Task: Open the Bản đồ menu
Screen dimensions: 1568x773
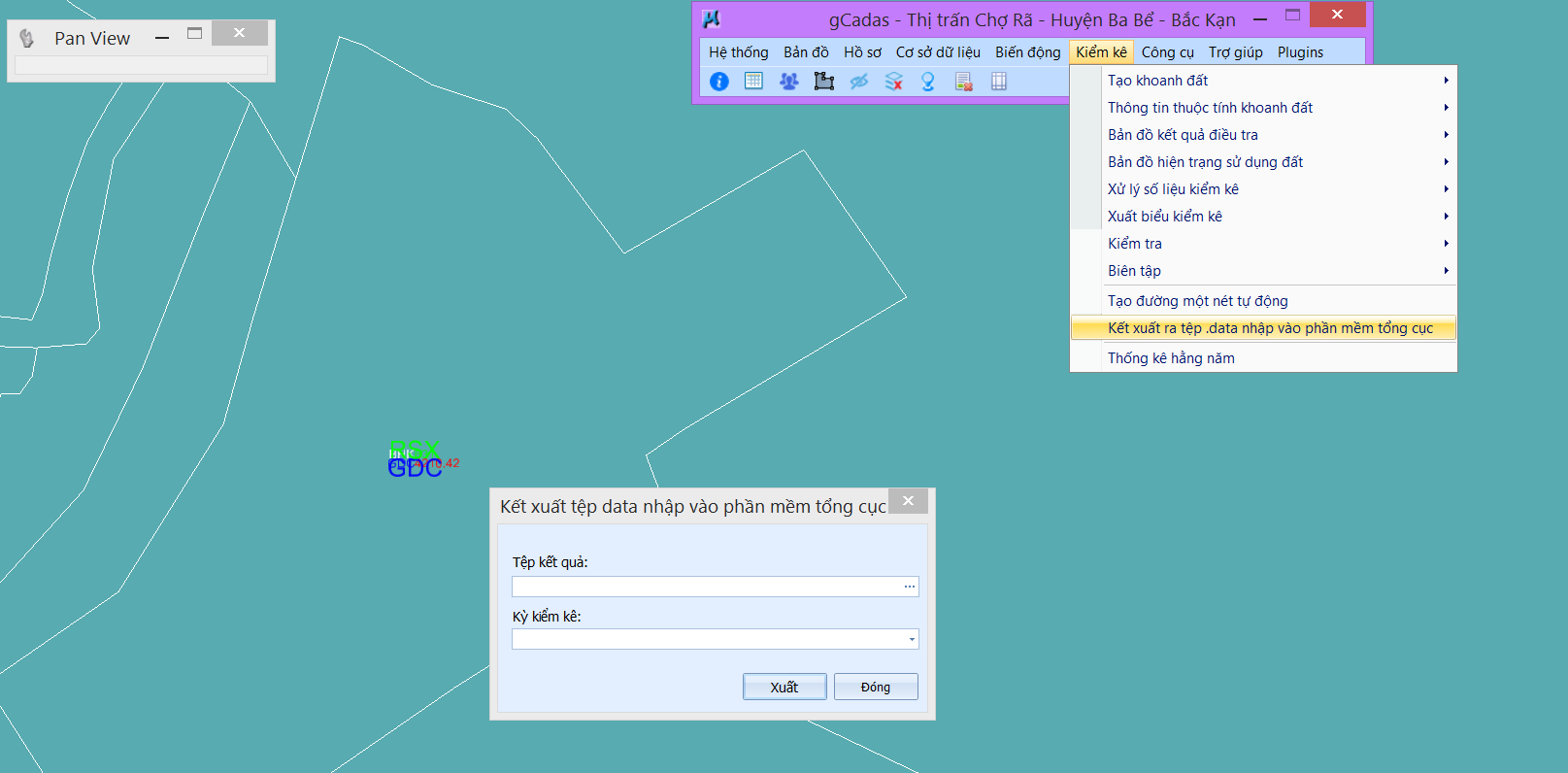Action: (x=806, y=52)
